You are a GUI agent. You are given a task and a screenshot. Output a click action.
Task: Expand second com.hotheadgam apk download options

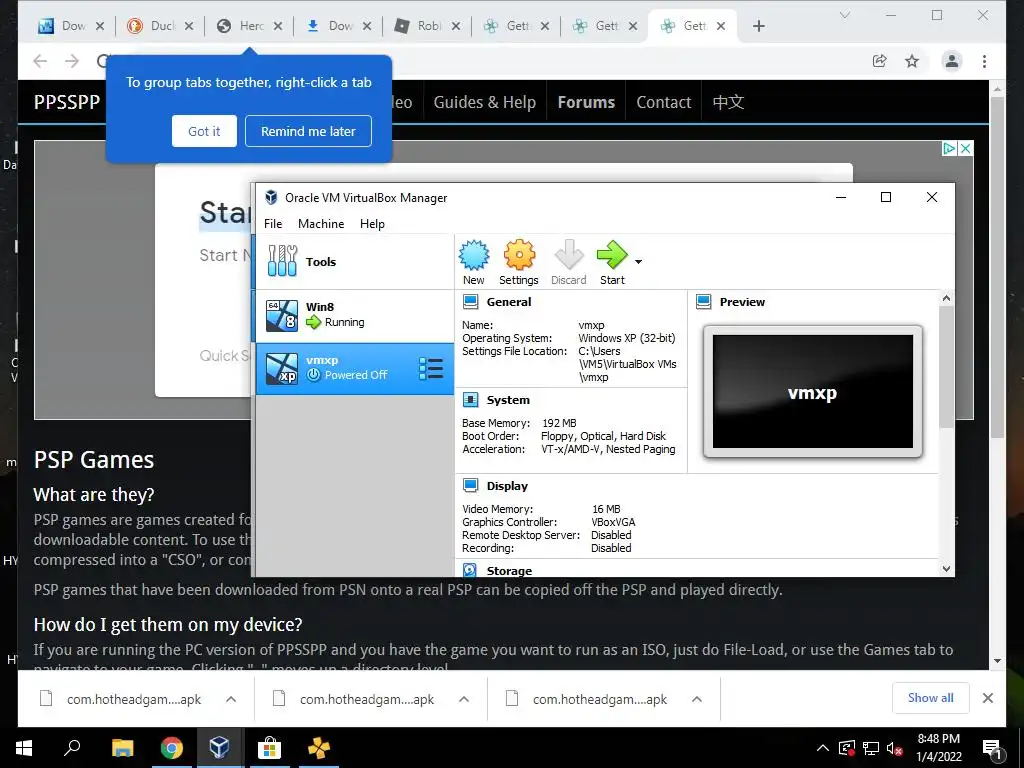point(464,699)
